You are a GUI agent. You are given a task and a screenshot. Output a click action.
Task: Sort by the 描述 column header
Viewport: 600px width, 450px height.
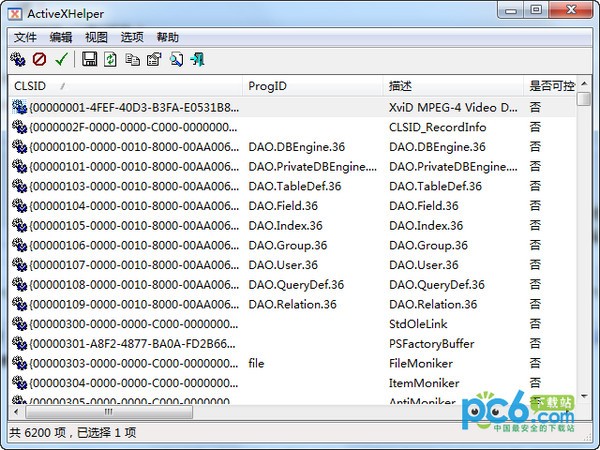(x=453, y=86)
